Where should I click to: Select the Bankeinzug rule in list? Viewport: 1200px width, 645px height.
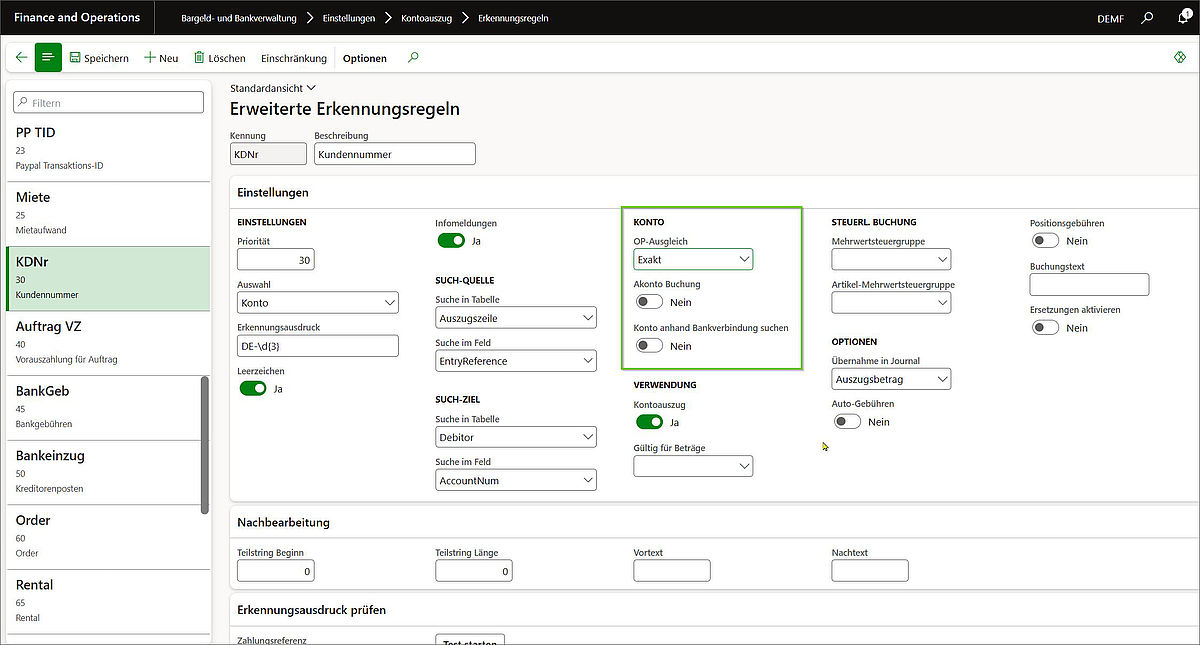[50, 456]
